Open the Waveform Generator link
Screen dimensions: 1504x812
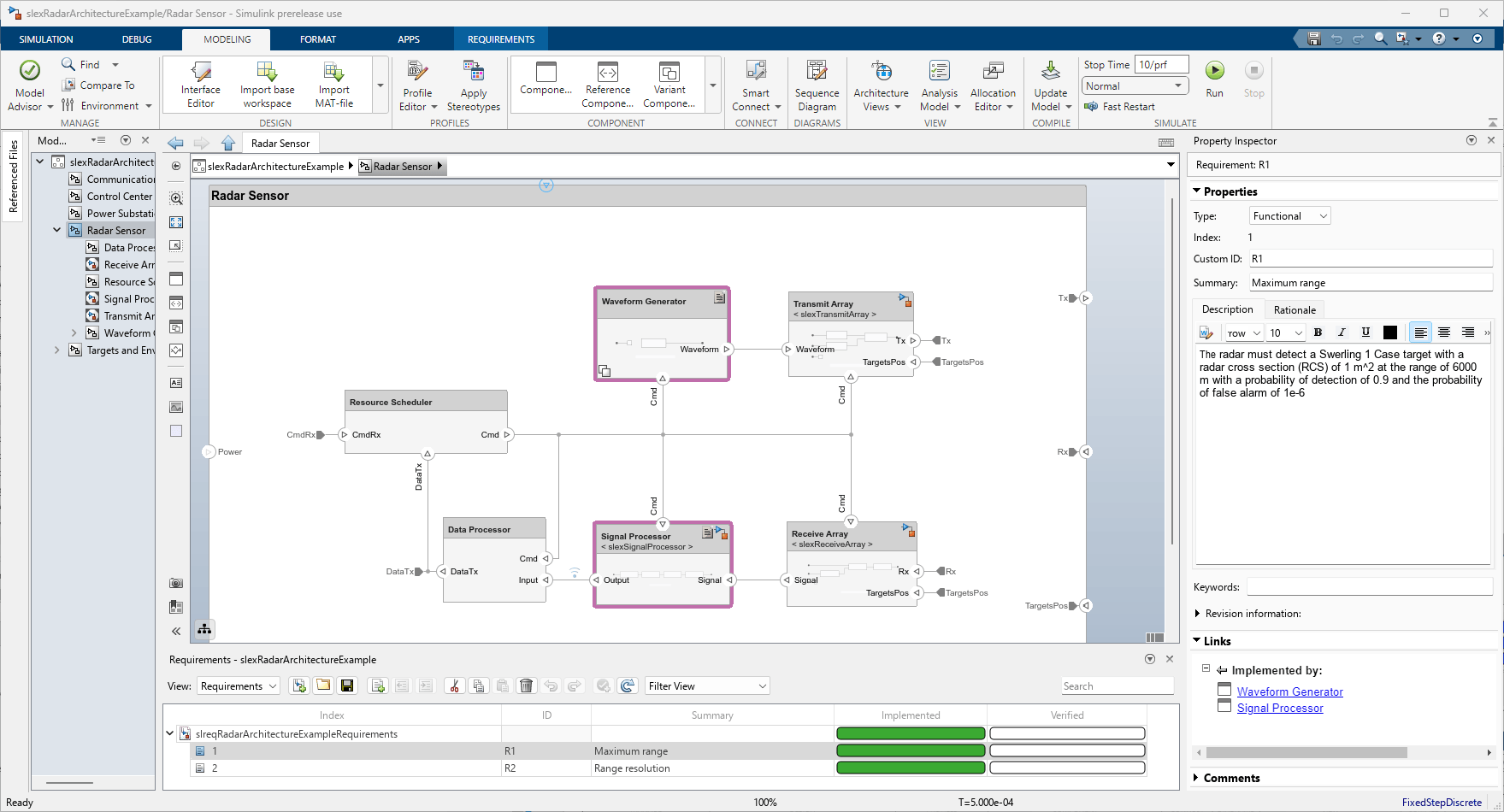pyautogui.click(x=1289, y=691)
